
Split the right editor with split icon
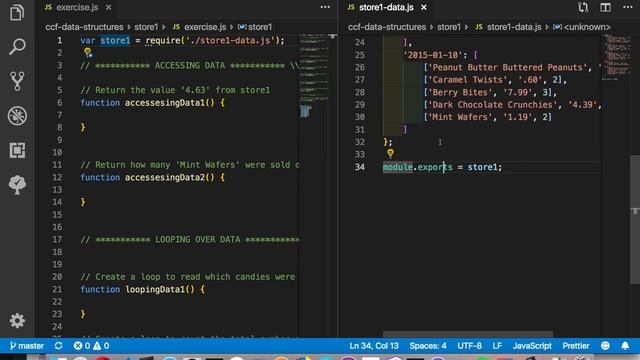[x=605, y=7]
